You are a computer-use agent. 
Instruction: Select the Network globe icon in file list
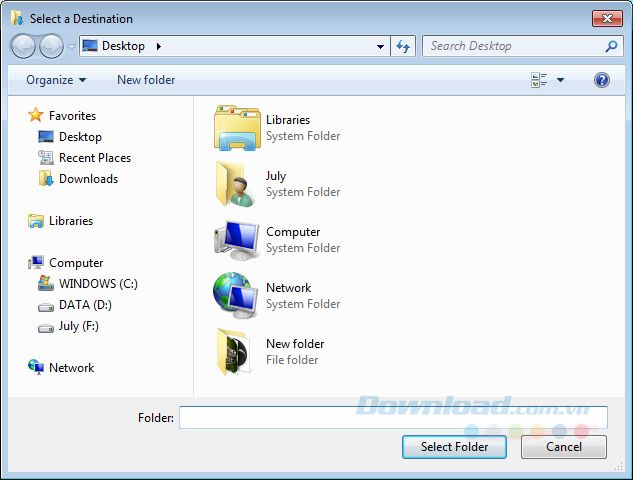pyautogui.click(x=235, y=296)
